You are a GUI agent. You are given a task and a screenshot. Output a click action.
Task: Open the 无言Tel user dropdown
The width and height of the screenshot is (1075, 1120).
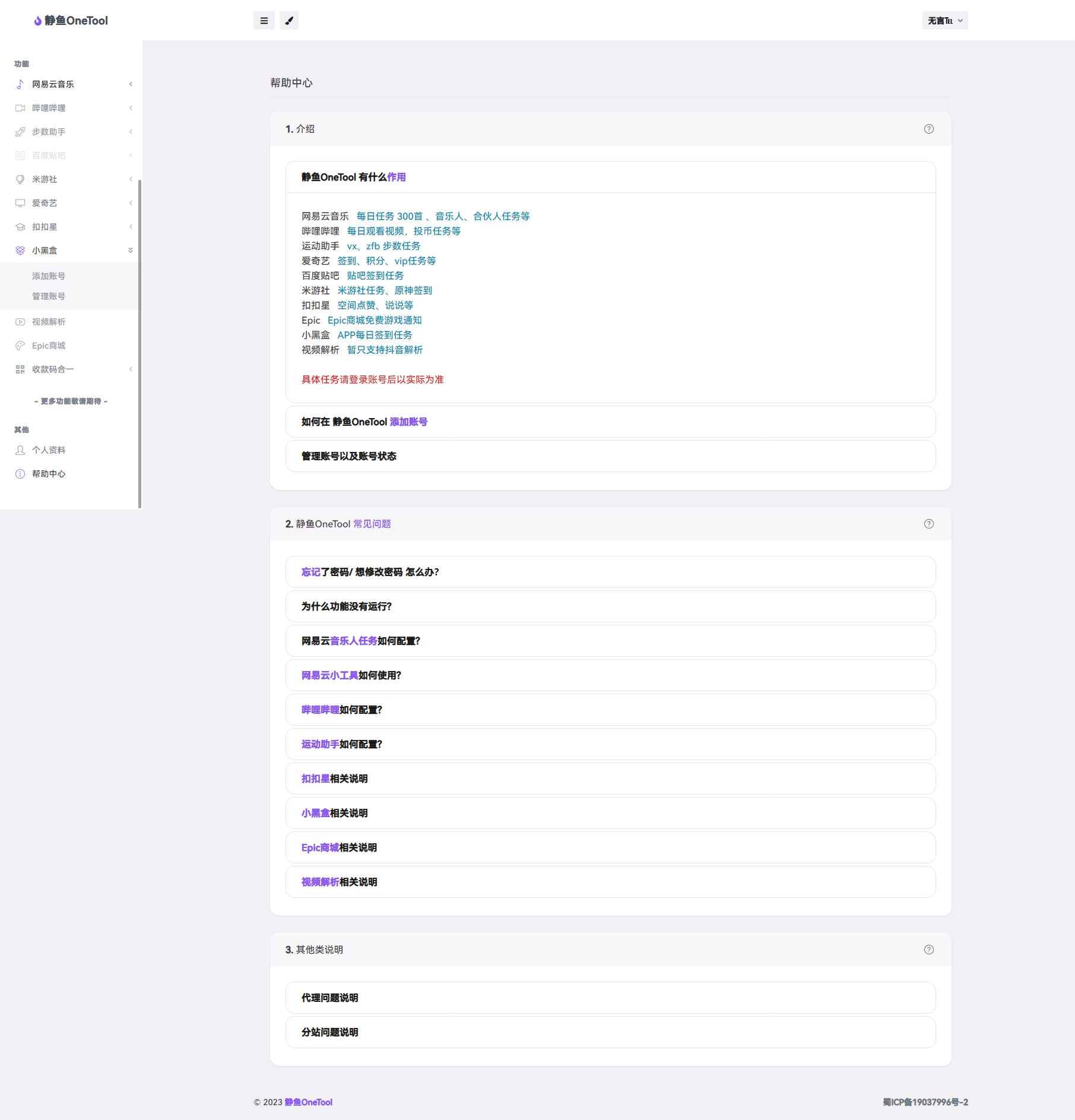click(944, 21)
